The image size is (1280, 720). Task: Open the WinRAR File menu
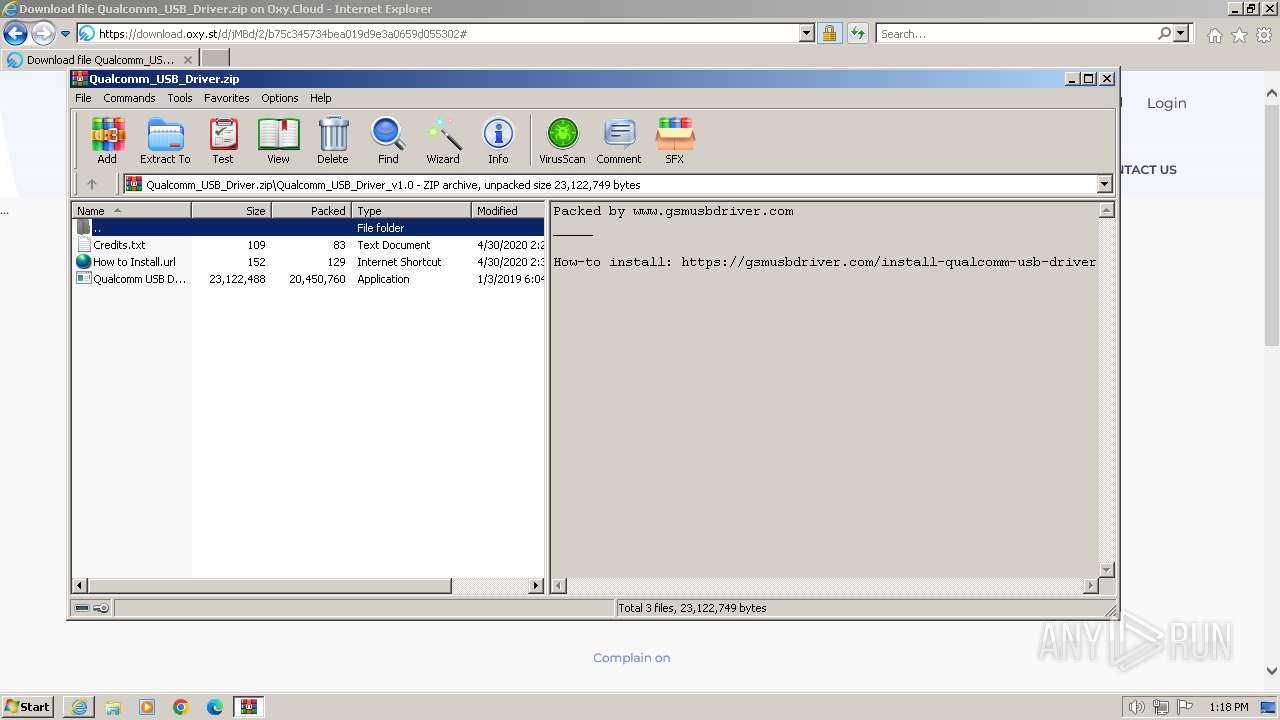(83, 98)
